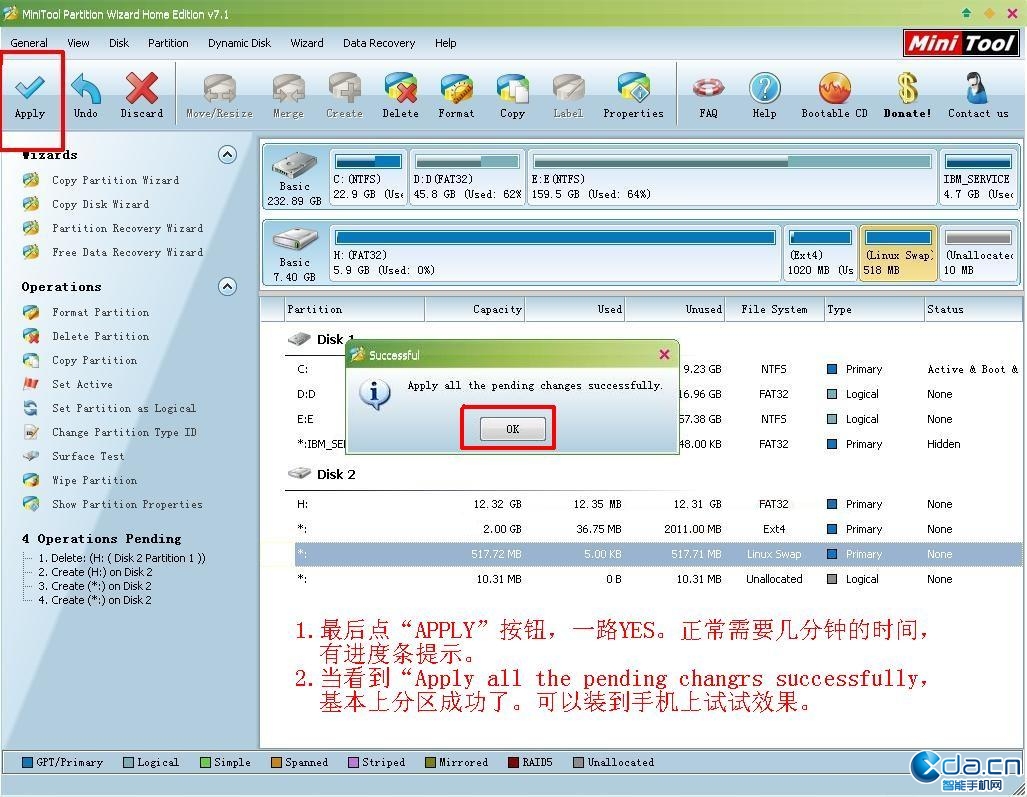Choose Wipe Partition operation
This screenshot has width=1027, height=797.
pos(94,481)
